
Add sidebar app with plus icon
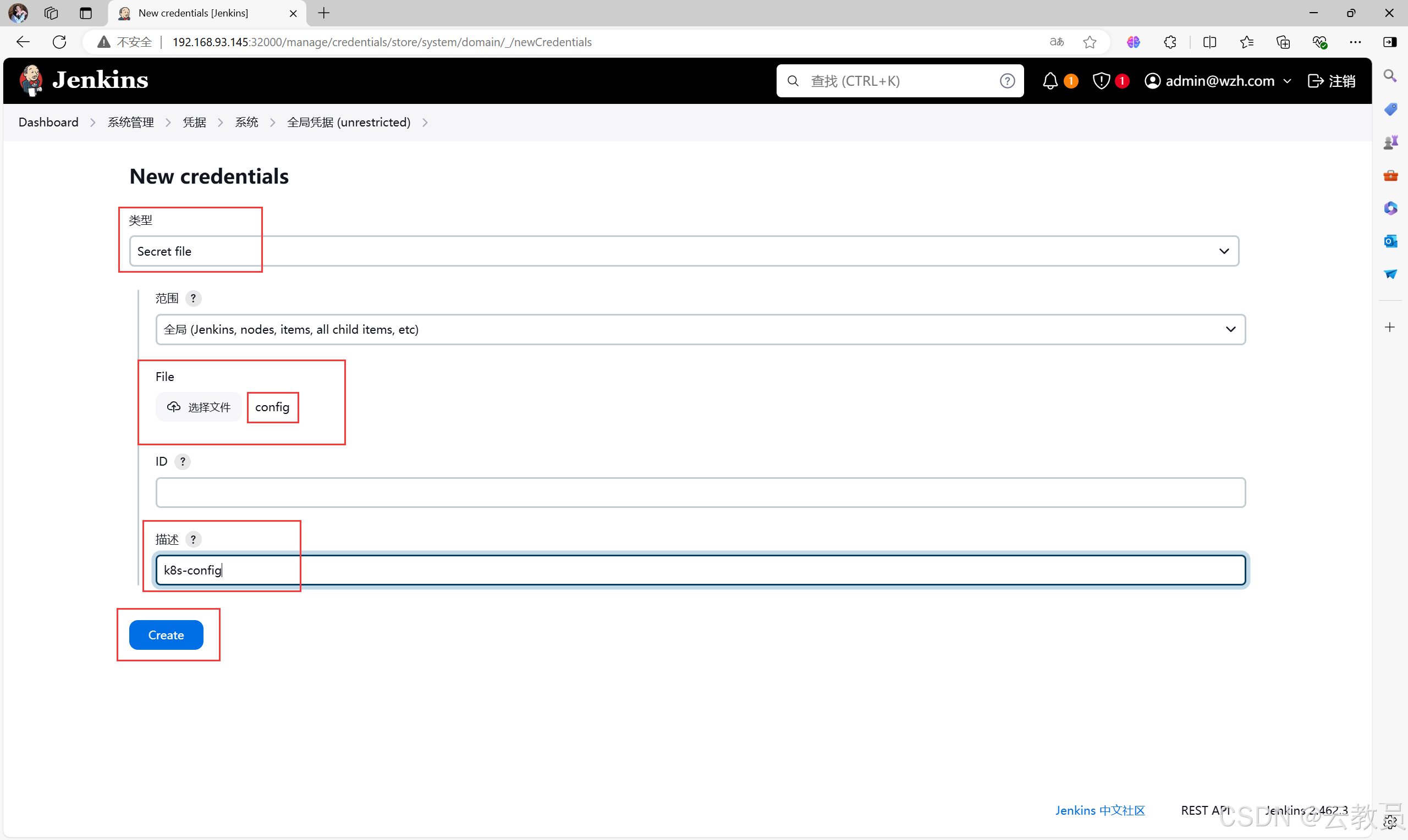click(x=1390, y=327)
